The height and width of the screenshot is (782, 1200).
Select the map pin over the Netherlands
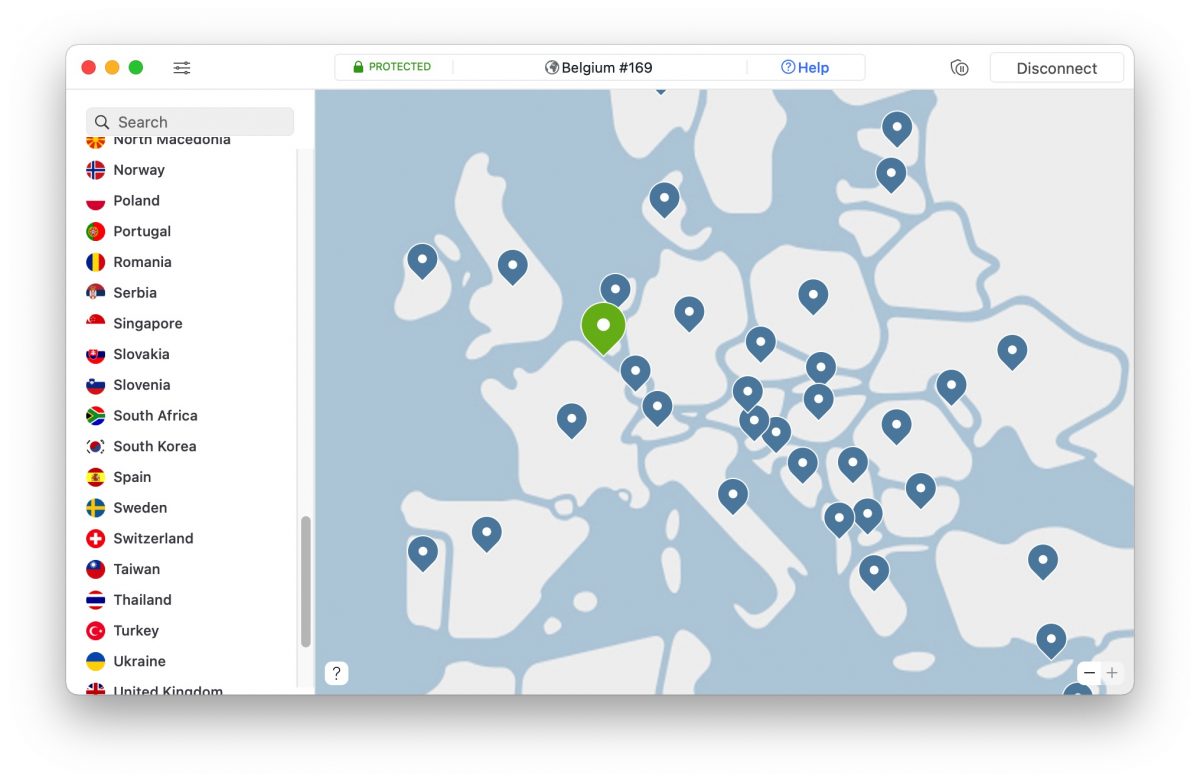[615, 291]
